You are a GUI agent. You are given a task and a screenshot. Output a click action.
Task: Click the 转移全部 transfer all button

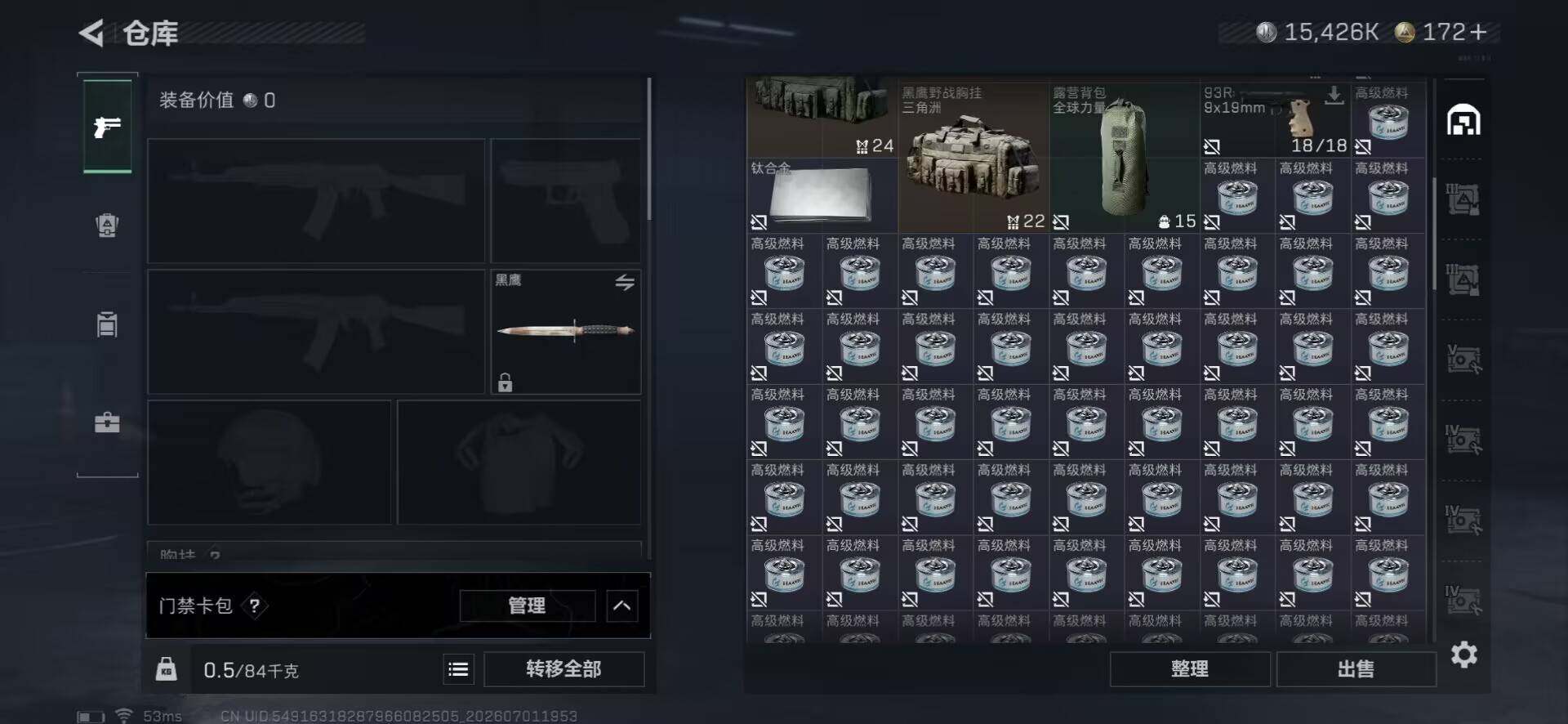pos(564,669)
